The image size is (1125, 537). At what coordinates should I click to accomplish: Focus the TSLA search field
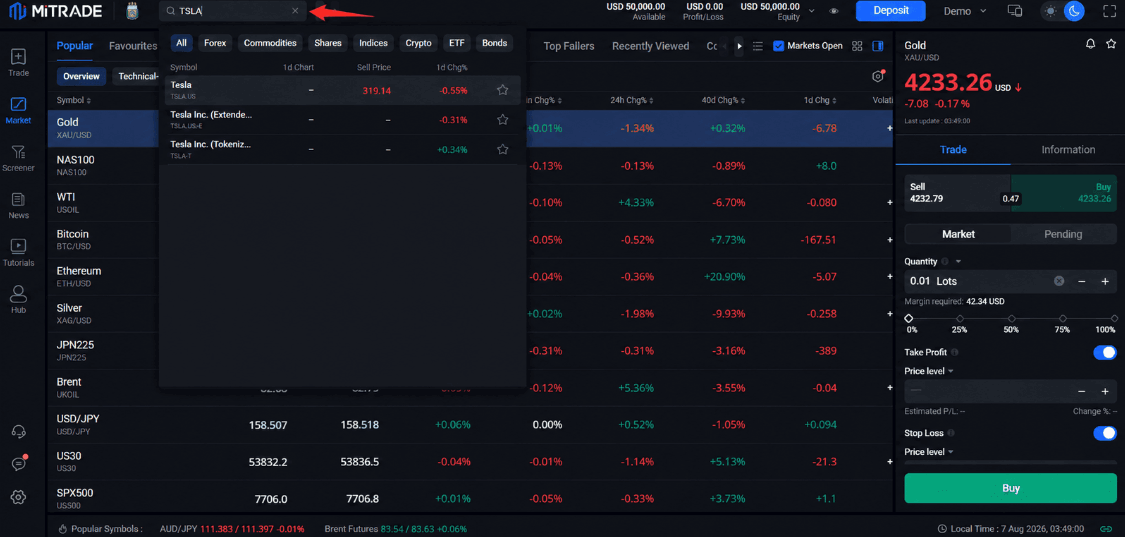233,11
